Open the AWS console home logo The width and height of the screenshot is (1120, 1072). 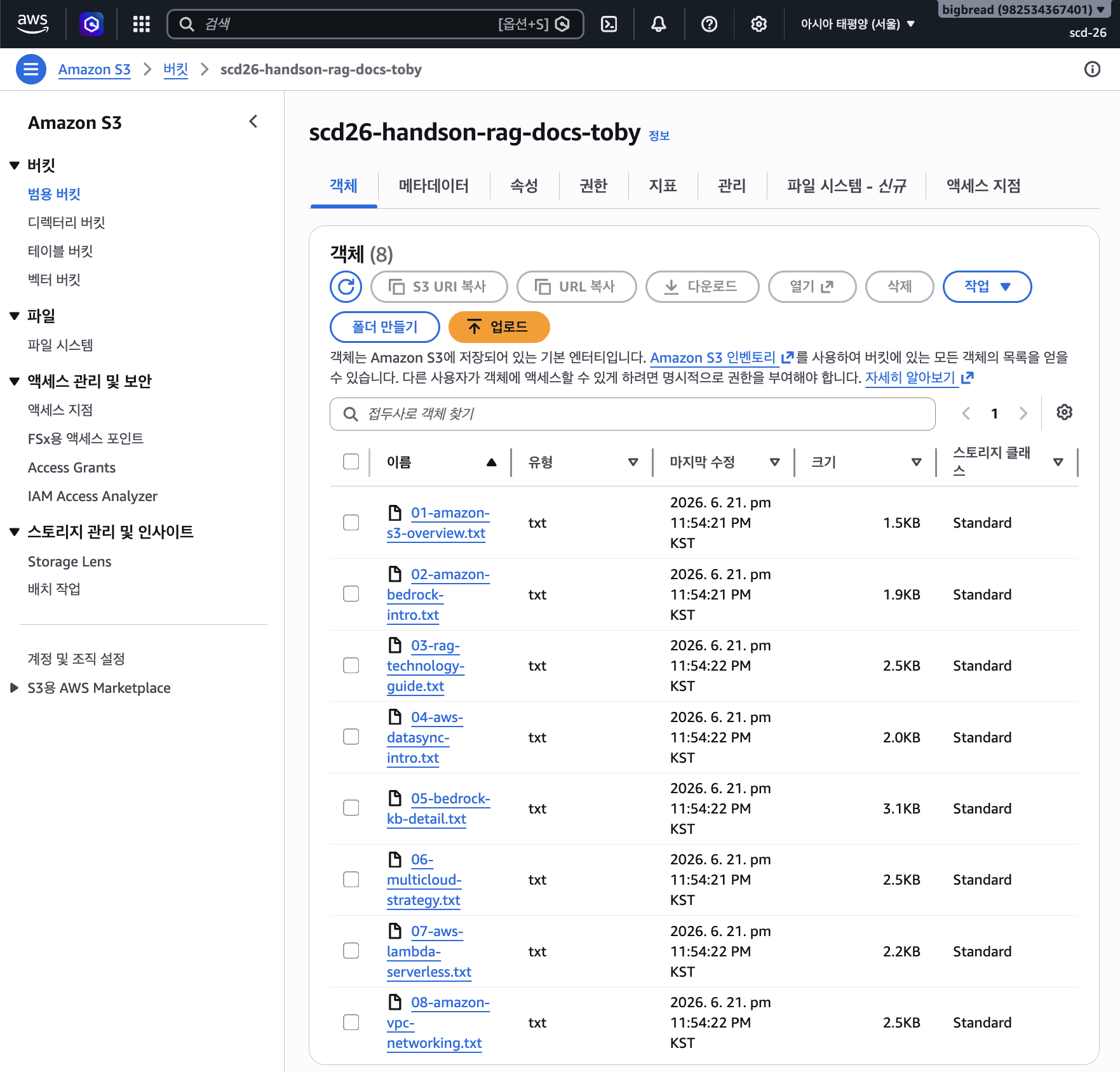tap(32, 24)
